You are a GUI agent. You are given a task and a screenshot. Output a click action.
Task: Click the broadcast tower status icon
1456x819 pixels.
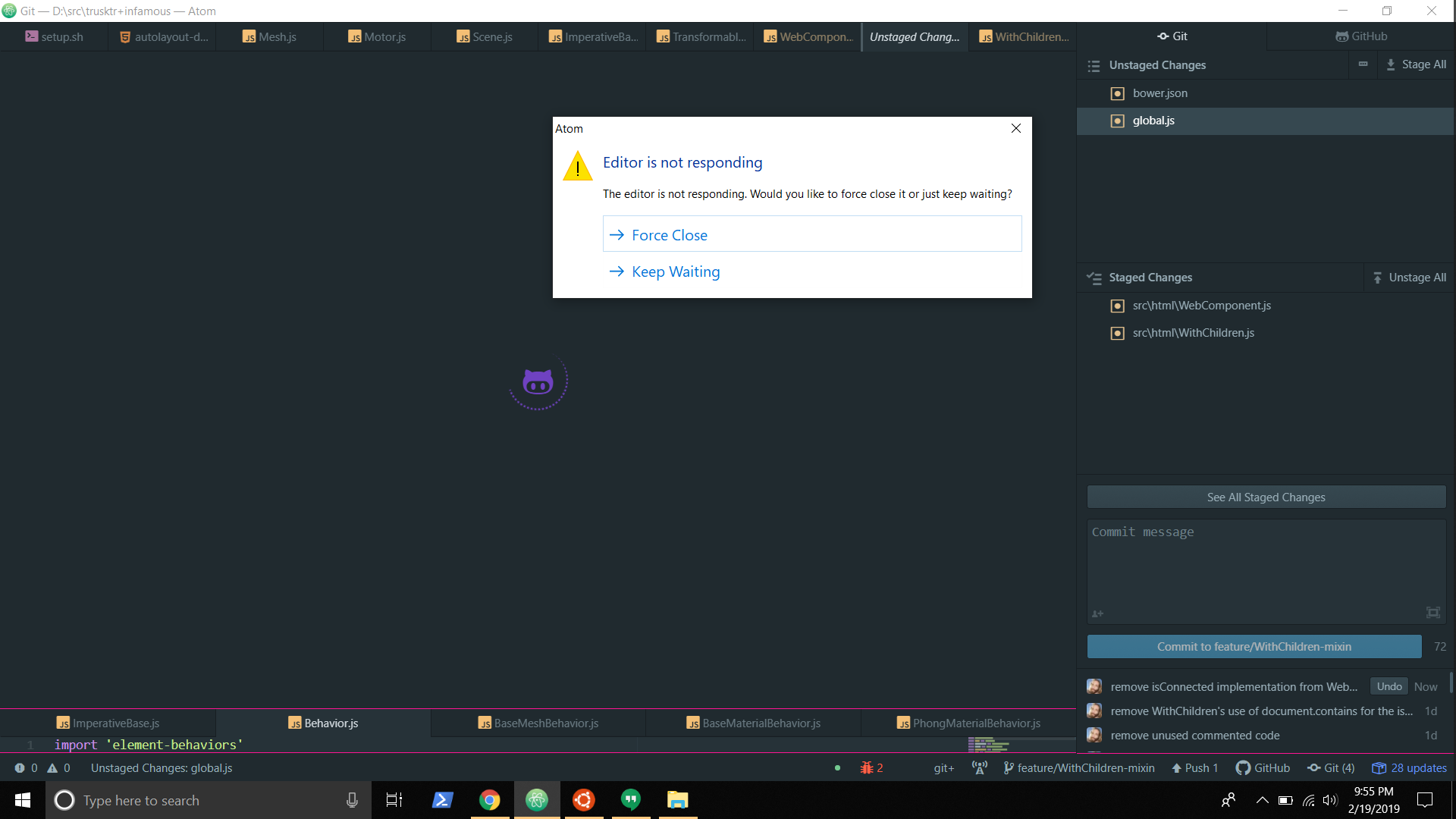pos(980,768)
